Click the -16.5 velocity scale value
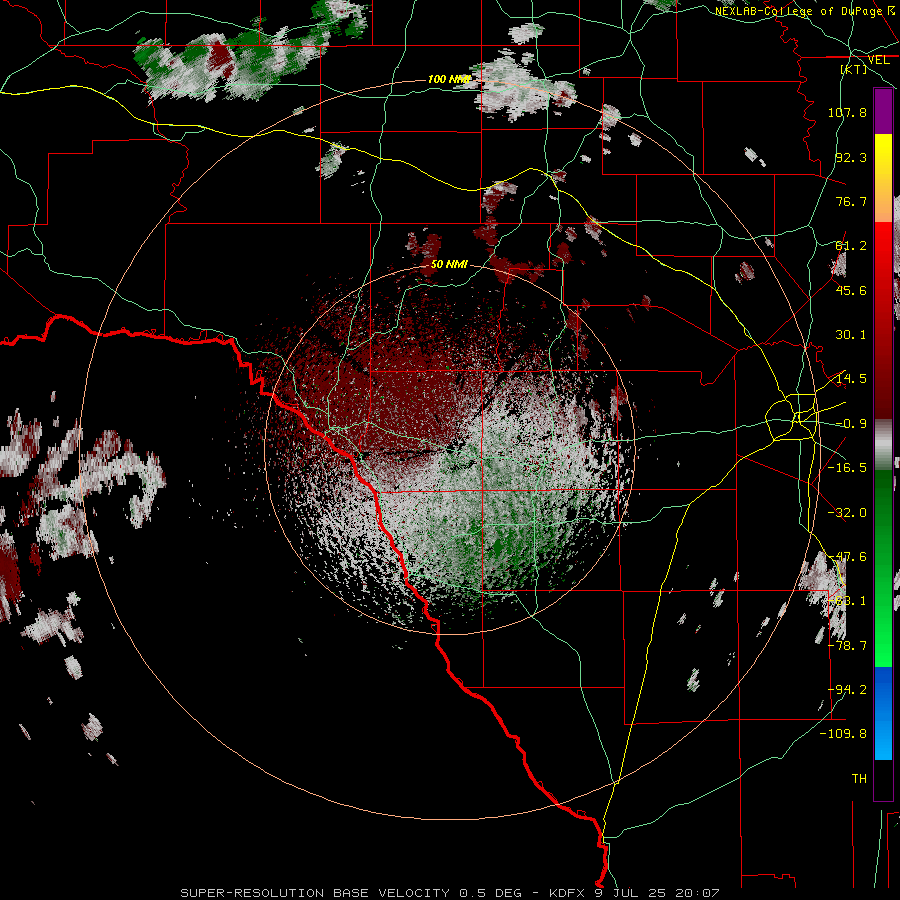Screen dimensions: 900x900 click(x=847, y=468)
